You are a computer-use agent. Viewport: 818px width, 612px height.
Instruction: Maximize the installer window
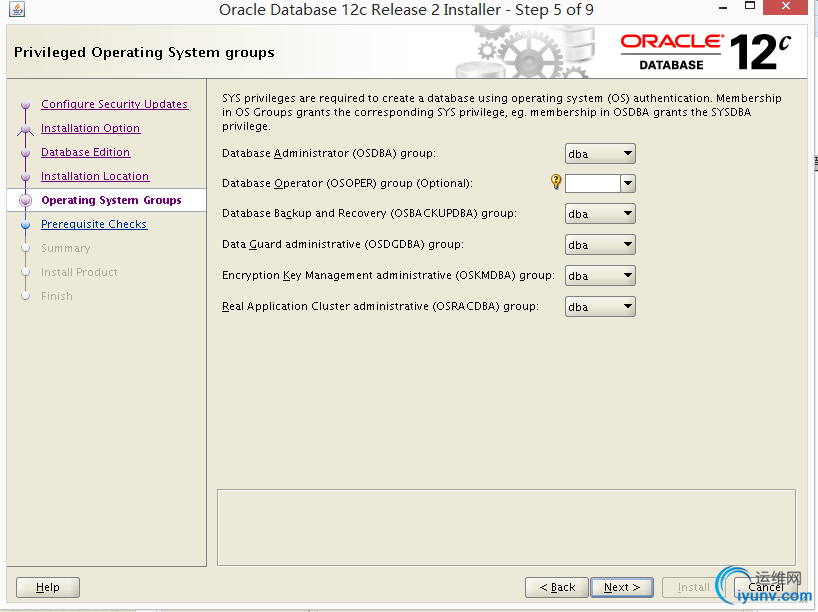[750, 6]
